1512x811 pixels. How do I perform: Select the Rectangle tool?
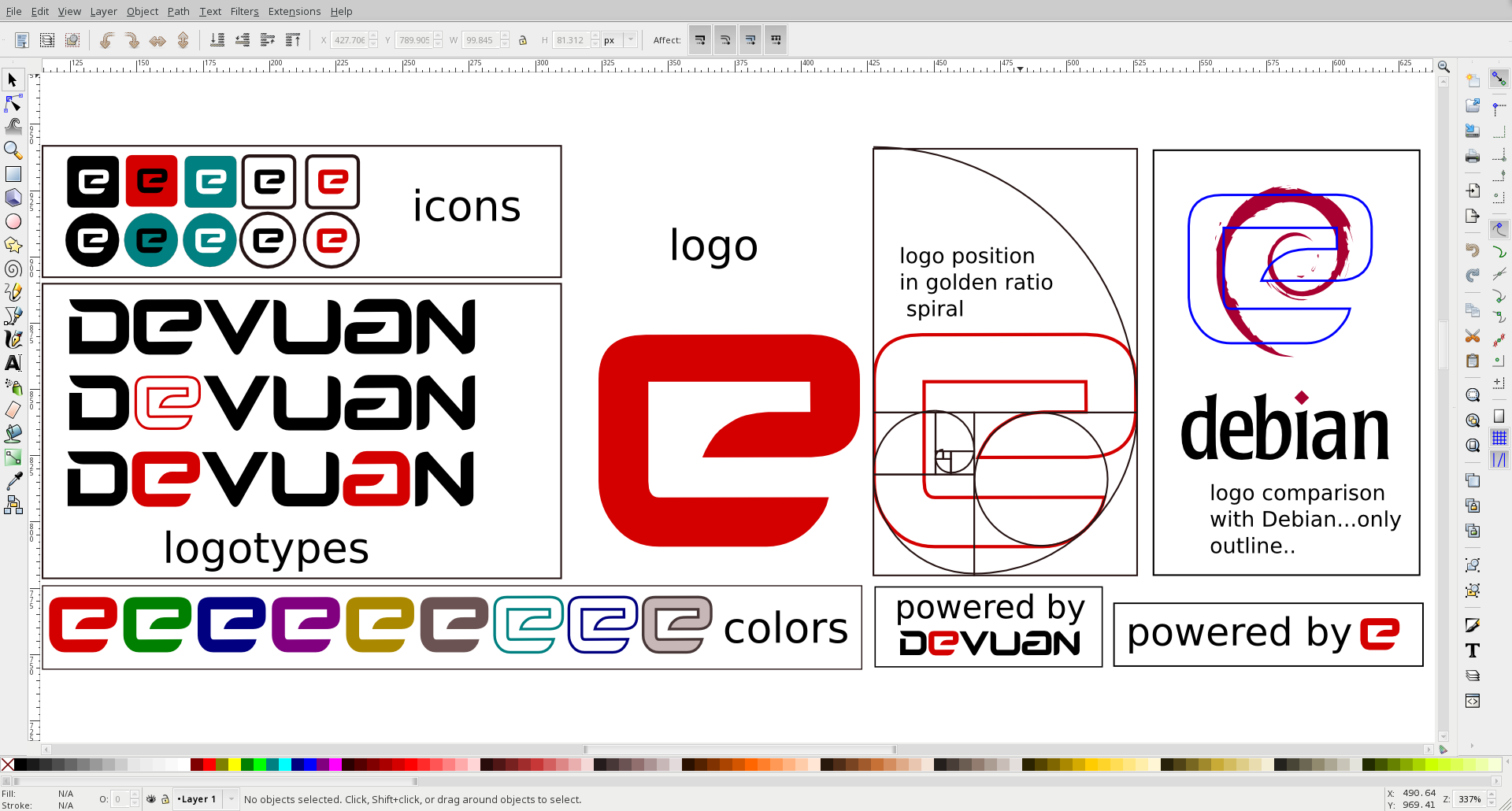[x=13, y=174]
